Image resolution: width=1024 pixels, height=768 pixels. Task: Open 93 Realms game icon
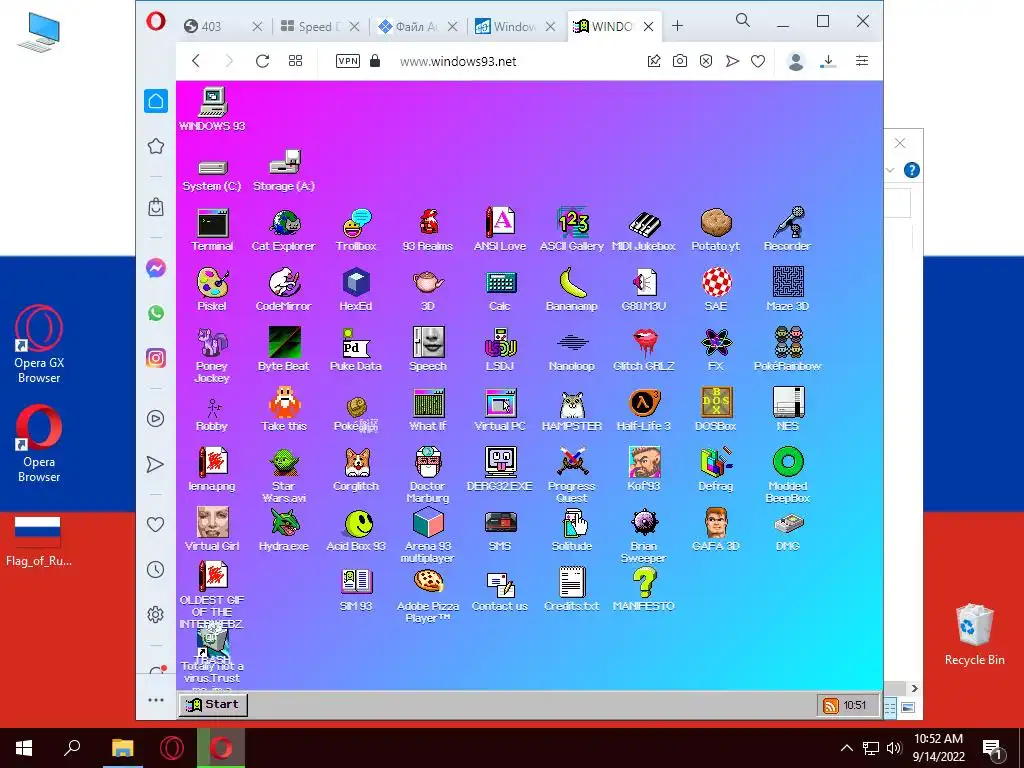428,224
